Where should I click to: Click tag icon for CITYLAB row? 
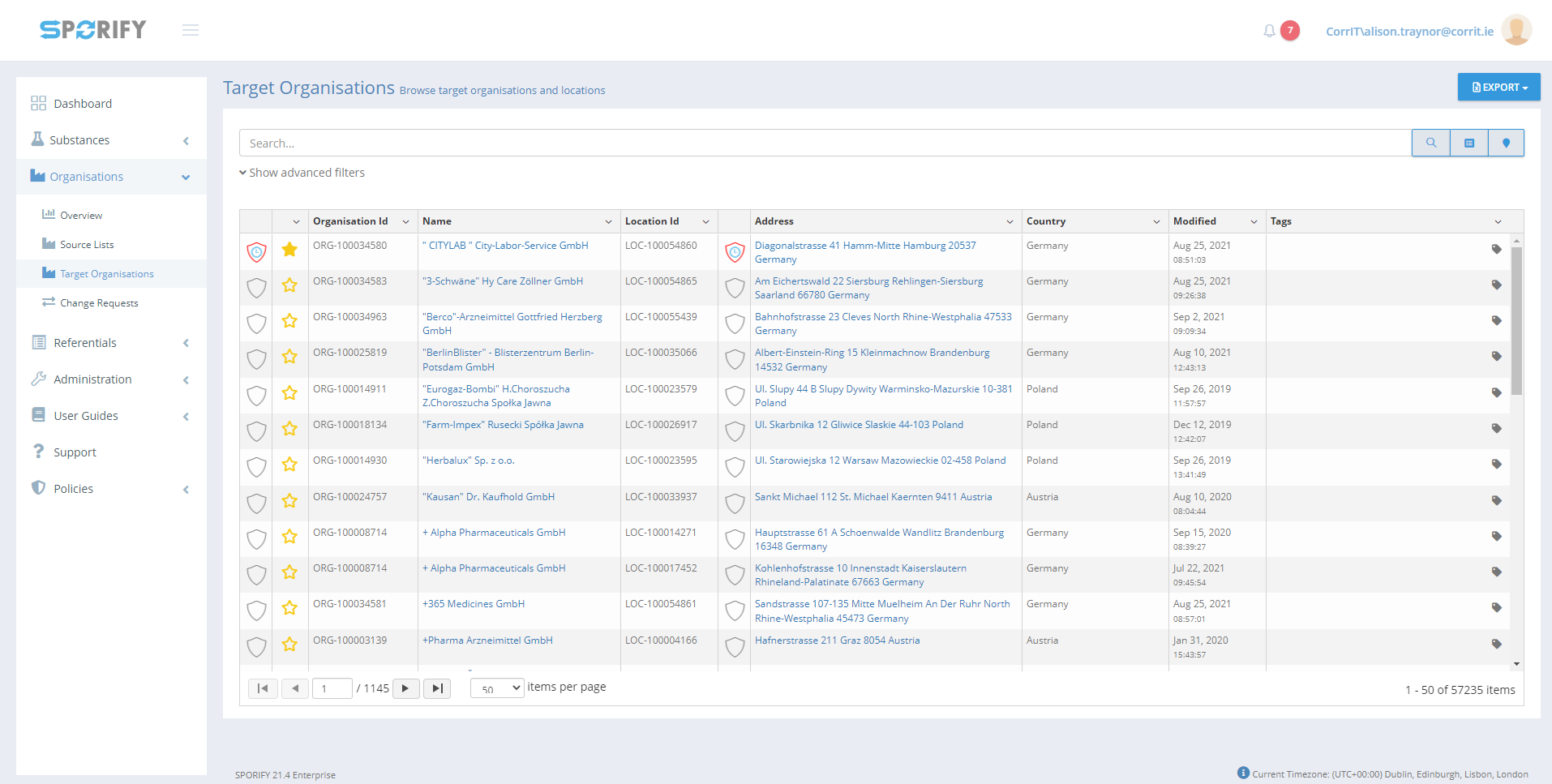click(x=1496, y=249)
